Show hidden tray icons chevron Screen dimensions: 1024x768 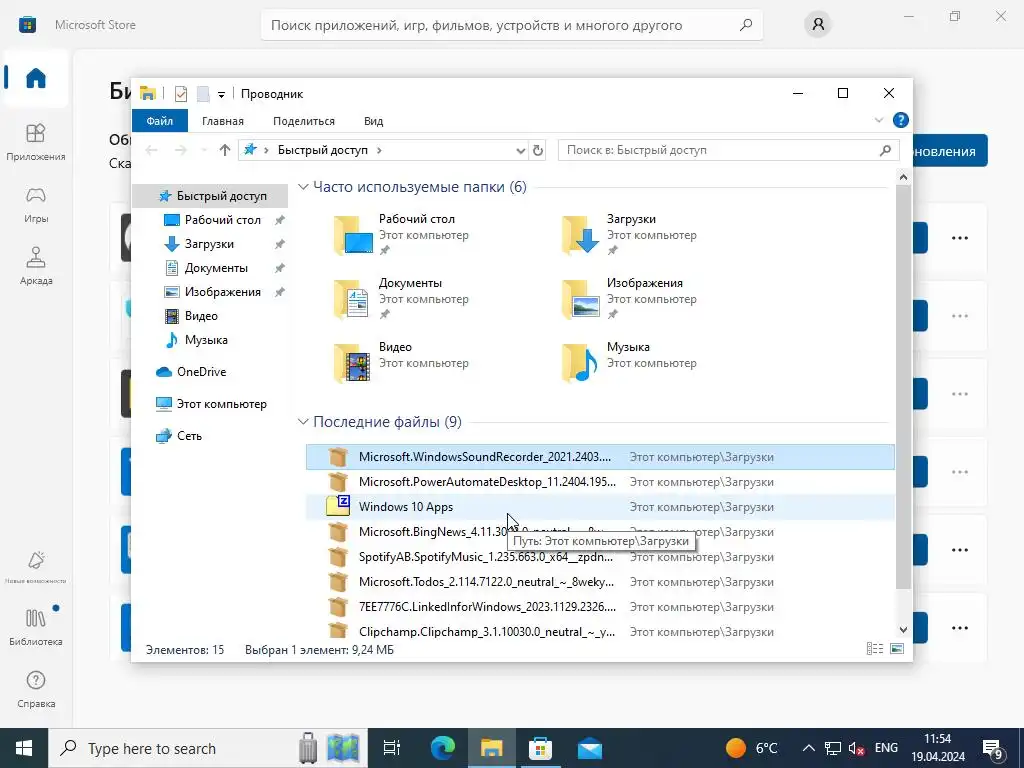pos(808,748)
